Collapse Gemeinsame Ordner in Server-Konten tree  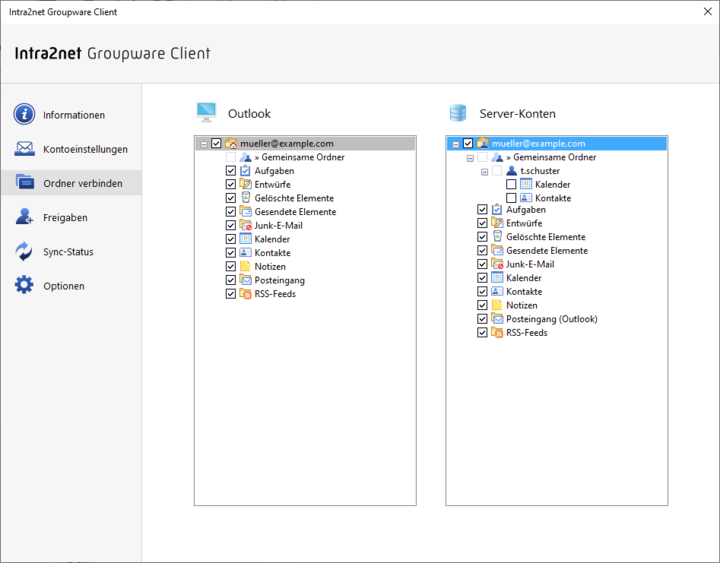(x=470, y=158)
